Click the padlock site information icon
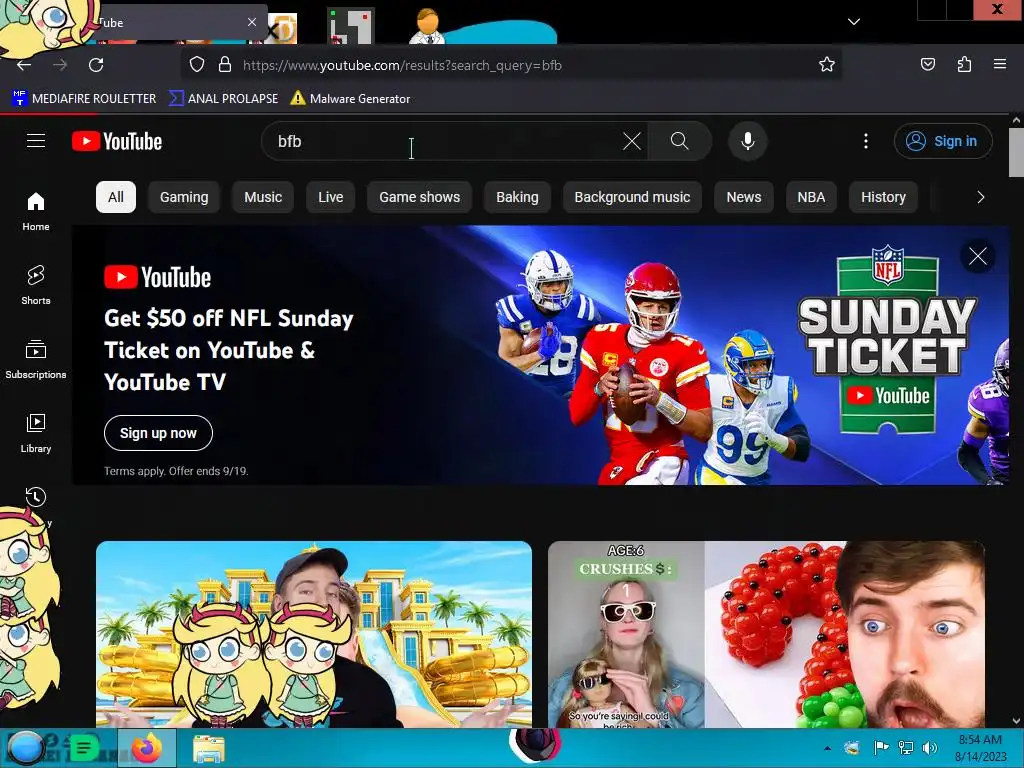This screenshot has height=768, width=1024. [225, 65]
